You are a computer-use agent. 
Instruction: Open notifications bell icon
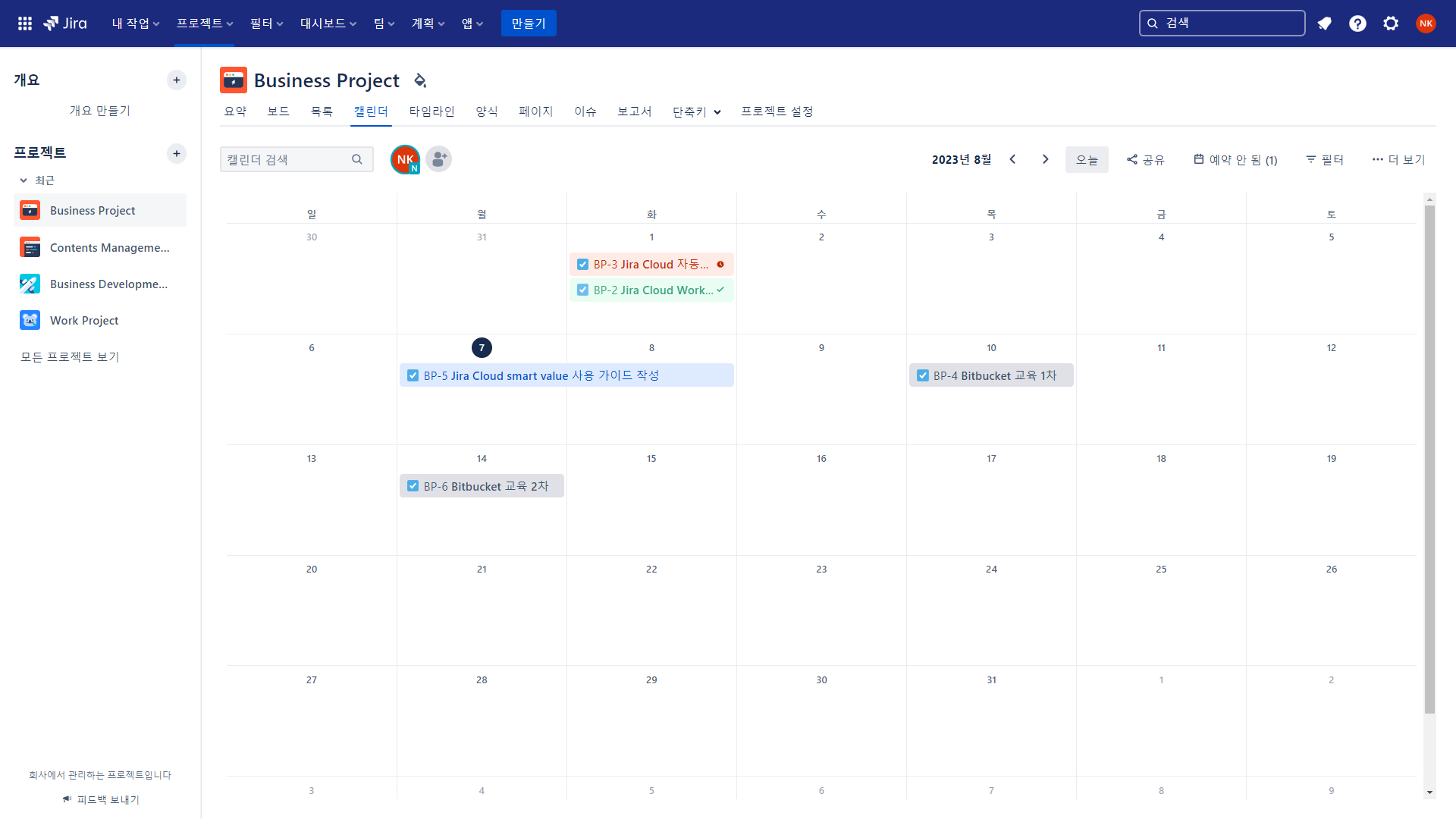[1325, 24]
